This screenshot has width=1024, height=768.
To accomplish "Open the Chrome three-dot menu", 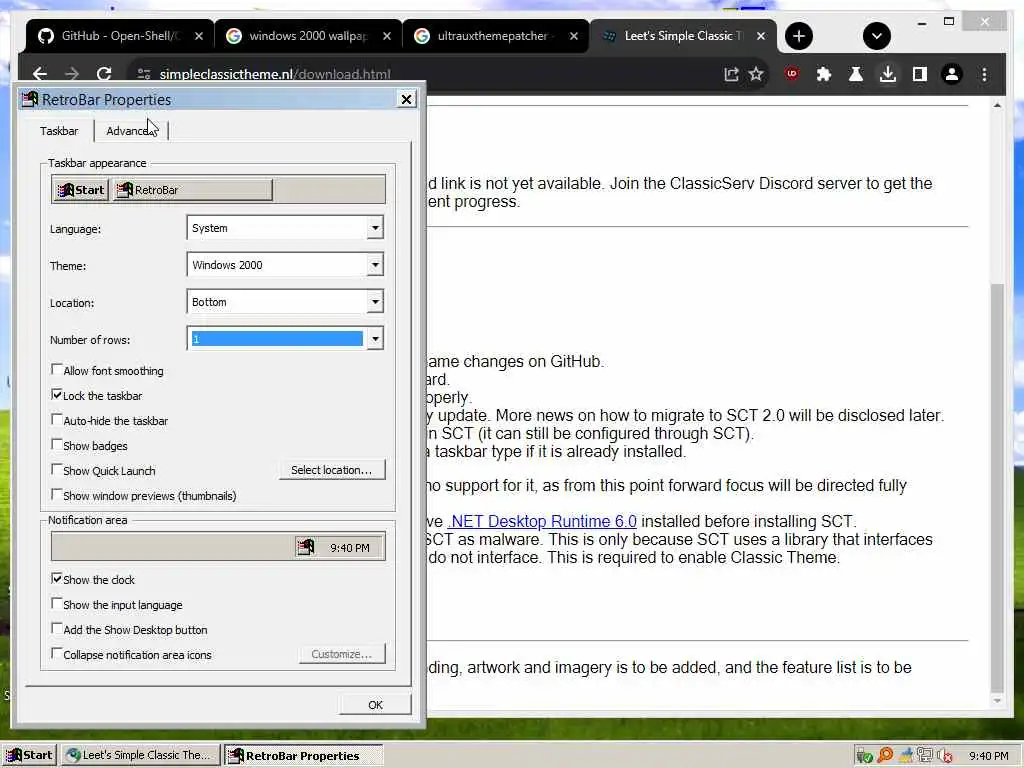I will (x=984, y=74).
